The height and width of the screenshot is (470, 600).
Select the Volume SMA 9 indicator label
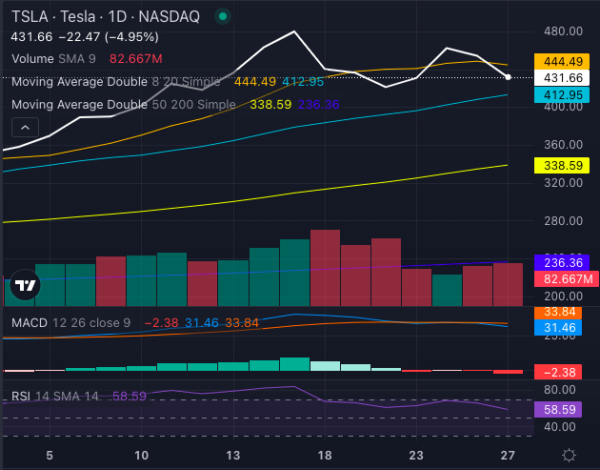[x=54, y=59]
